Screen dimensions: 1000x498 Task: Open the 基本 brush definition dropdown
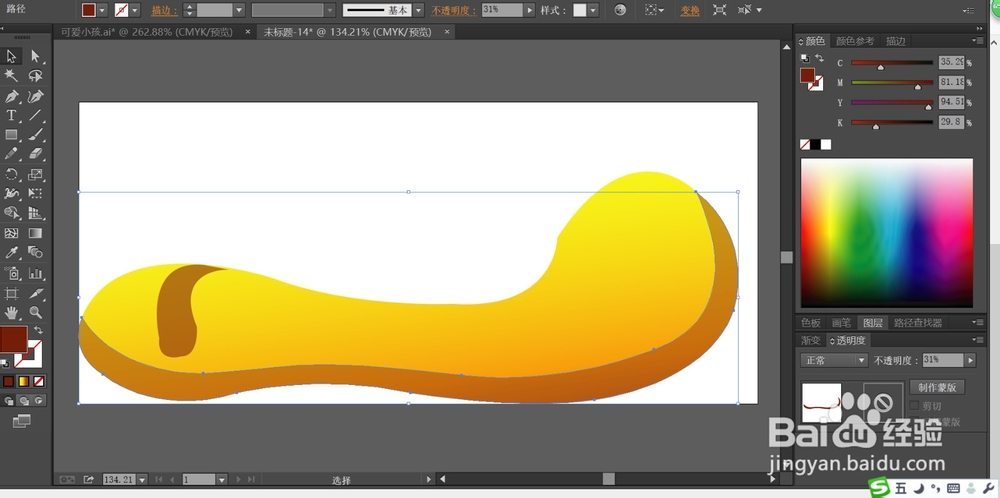[418, 10]
